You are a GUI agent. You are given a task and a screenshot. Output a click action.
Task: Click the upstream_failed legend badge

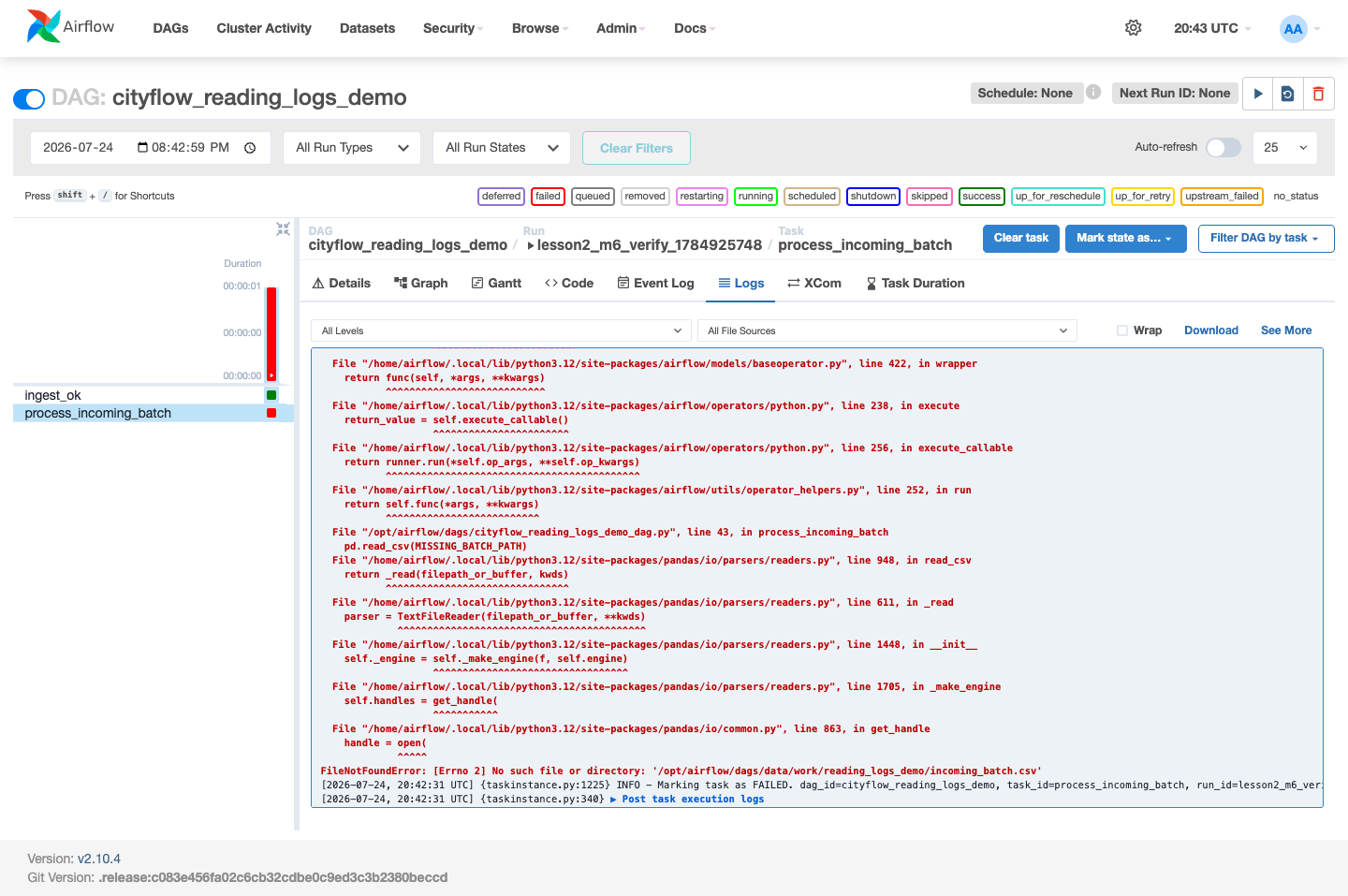pyautogui.click(x=1222, y=196)
